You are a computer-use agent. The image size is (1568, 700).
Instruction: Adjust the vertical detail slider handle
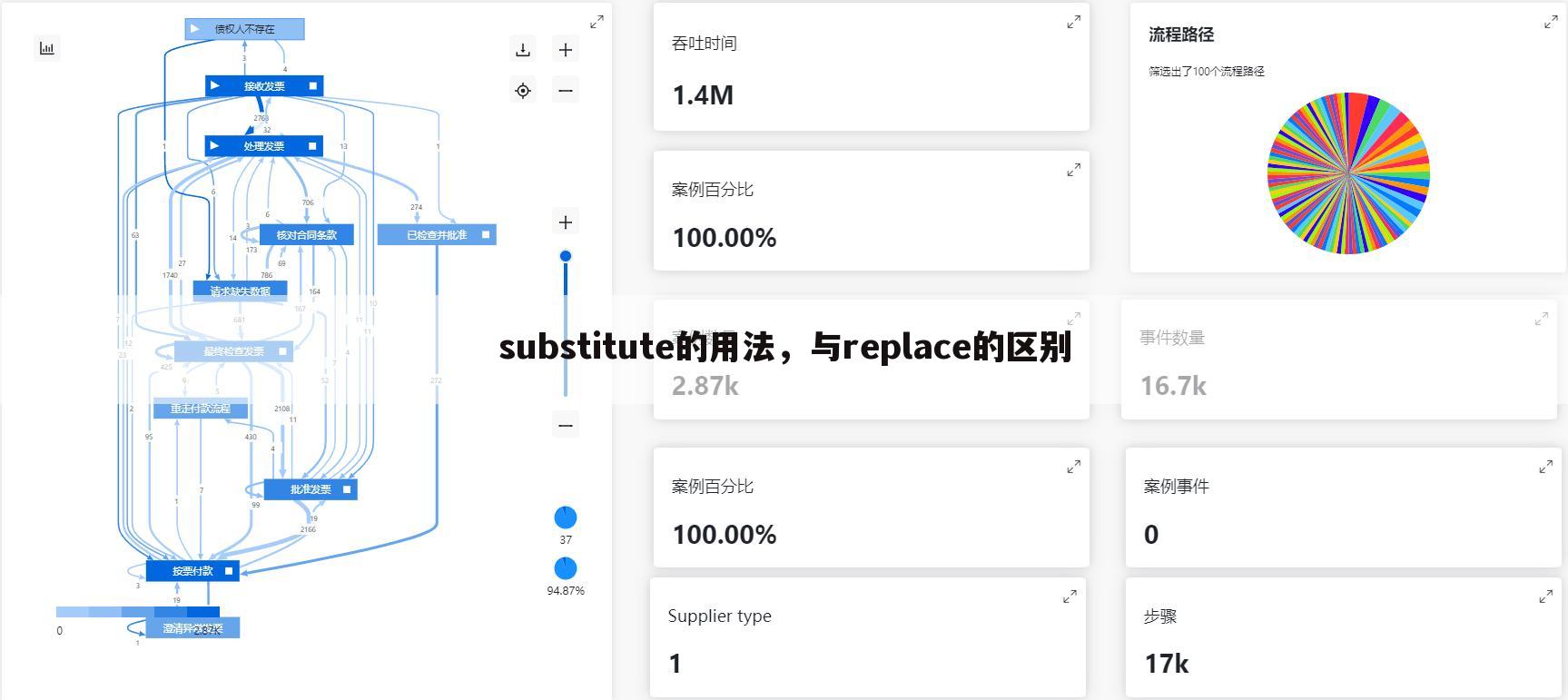(x=566, y=256)
